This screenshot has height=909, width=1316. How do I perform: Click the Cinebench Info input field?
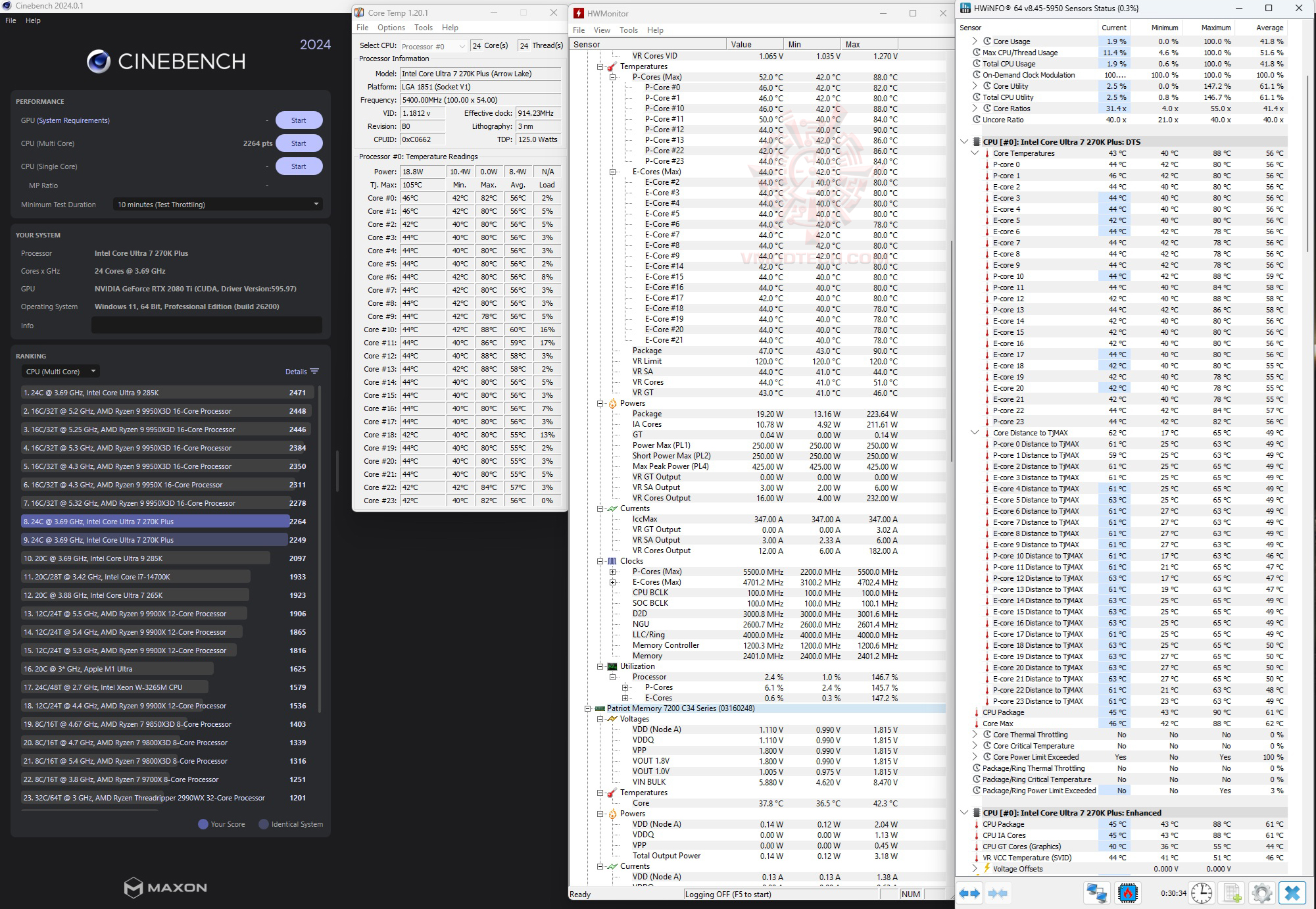pyautogui.click(x=207, y=325)
